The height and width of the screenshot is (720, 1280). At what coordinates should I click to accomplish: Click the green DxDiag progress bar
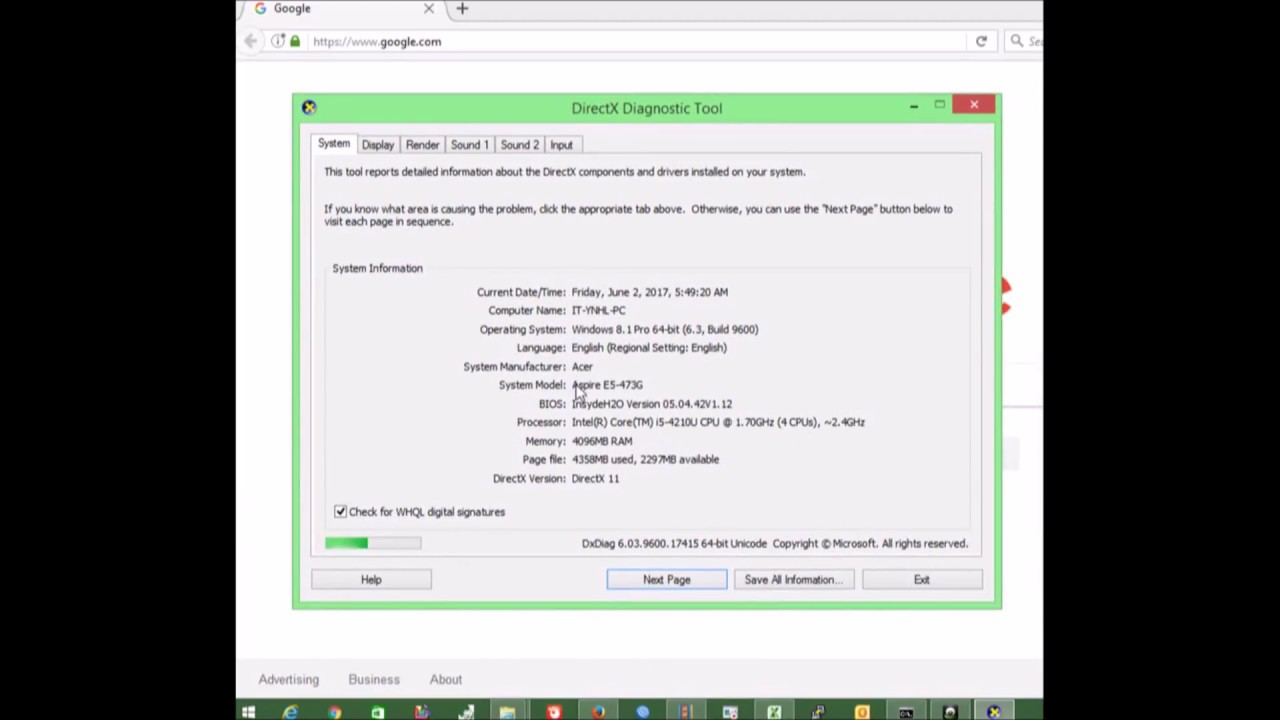pos(372,543)
